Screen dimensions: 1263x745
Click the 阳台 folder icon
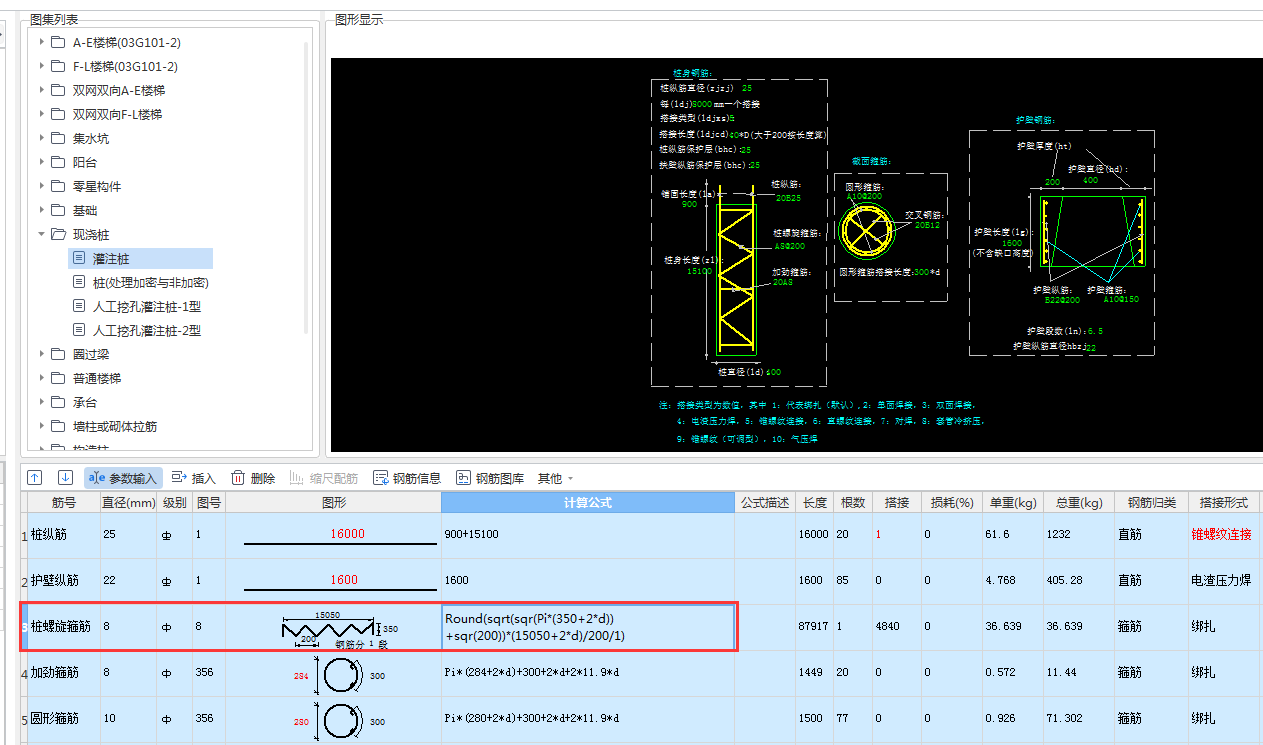pos(58,162)
